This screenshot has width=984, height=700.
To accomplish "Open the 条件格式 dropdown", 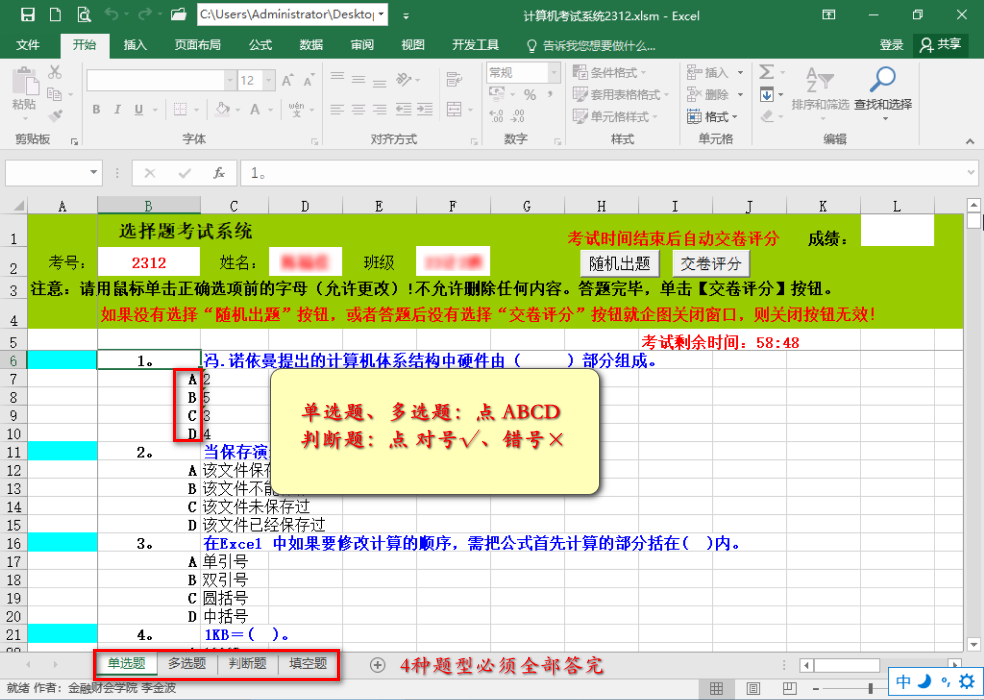I will (609, 72).
